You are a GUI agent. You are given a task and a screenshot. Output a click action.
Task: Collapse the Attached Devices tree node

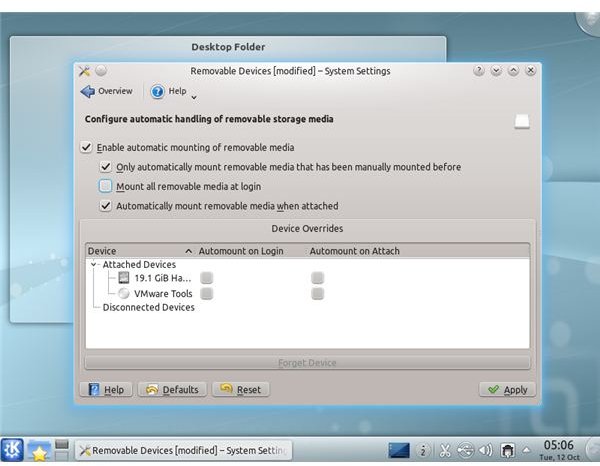(x=93, y=264)
